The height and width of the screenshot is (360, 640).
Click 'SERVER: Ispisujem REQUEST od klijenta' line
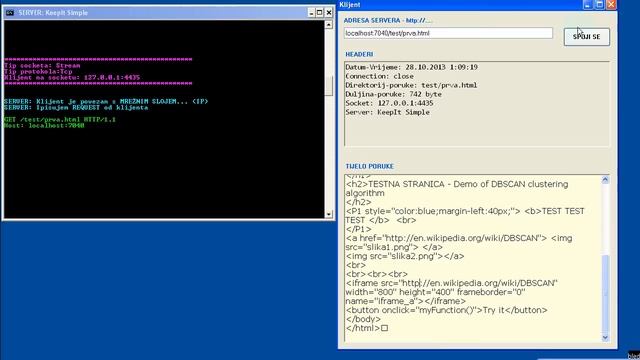click(x=76, y=108)
